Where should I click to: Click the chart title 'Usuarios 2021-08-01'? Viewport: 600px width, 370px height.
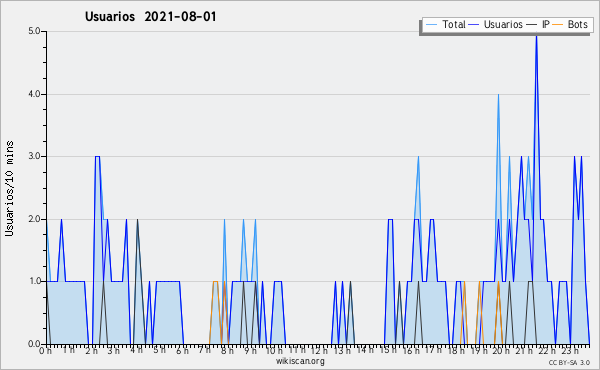(150, 17)
